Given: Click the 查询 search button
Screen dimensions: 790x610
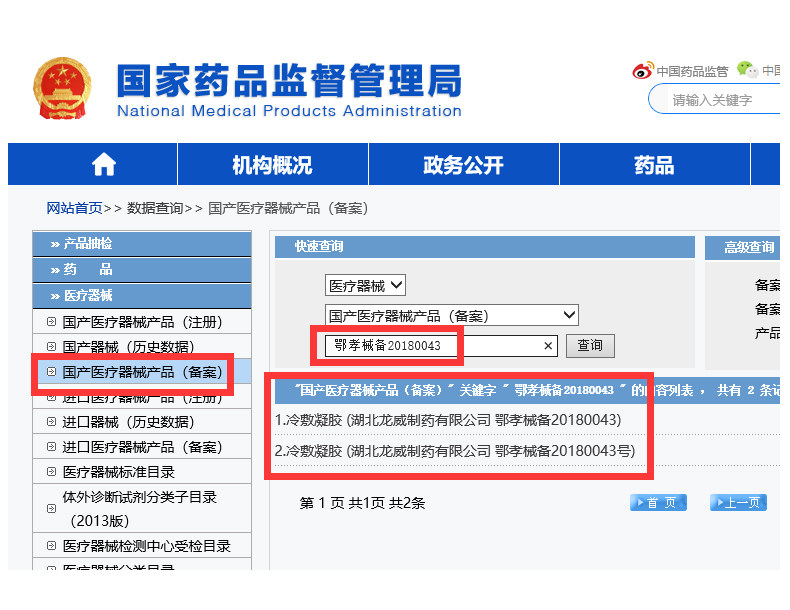Looking at the screenshot, I should pos(590,346).
